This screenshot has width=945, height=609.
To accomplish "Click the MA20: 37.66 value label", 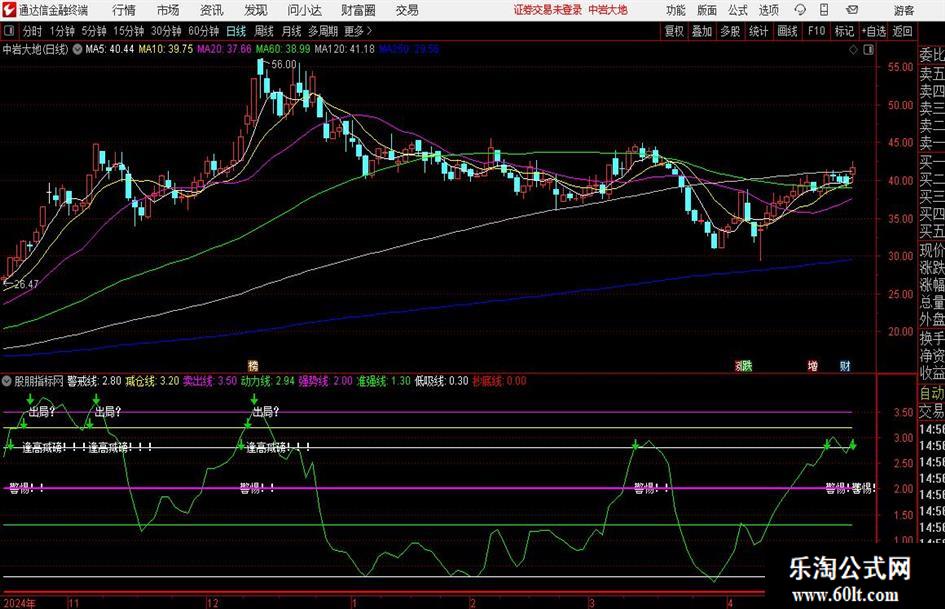I will [224, 49].
